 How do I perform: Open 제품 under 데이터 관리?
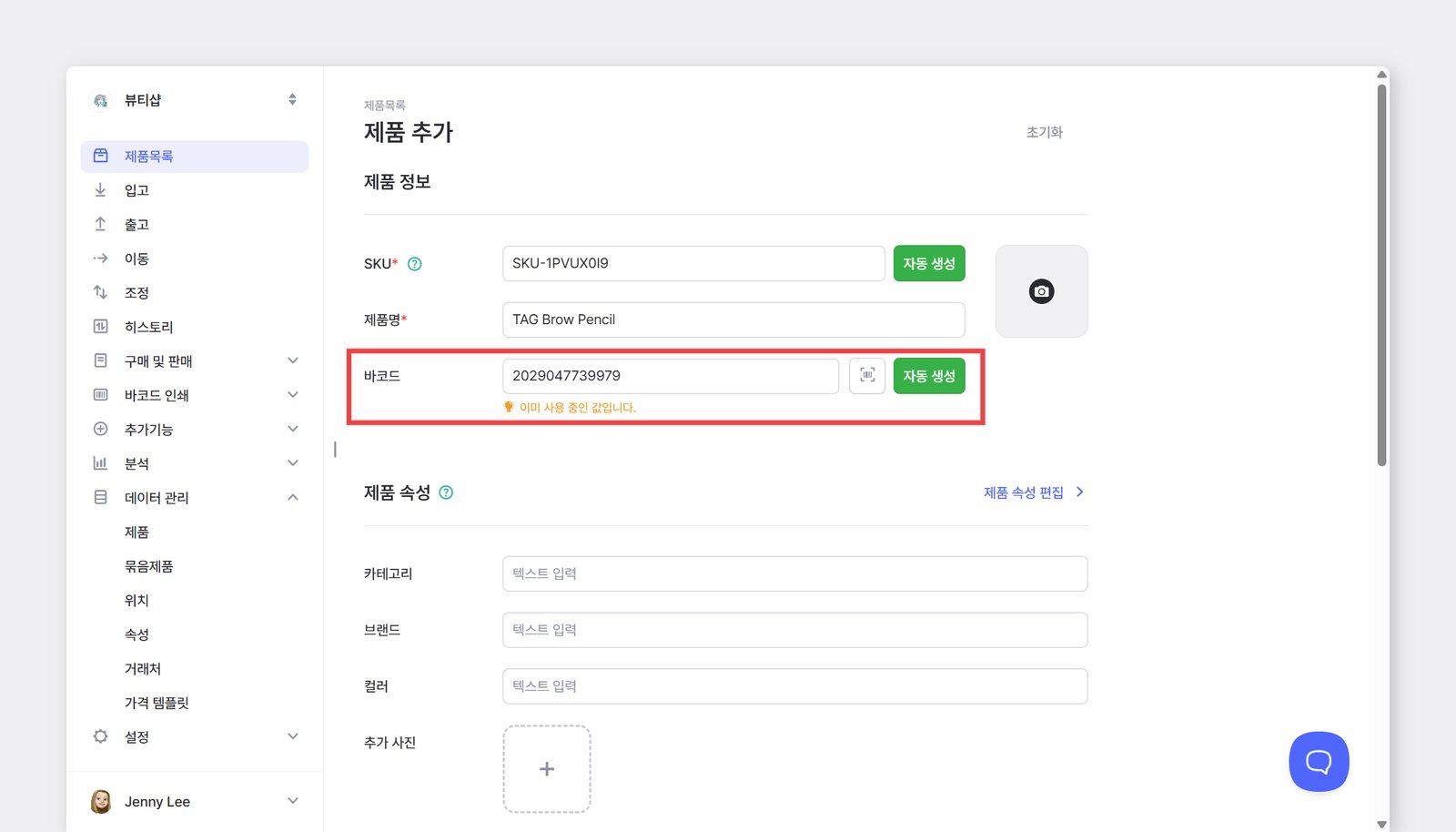click(x=136, y=532)
